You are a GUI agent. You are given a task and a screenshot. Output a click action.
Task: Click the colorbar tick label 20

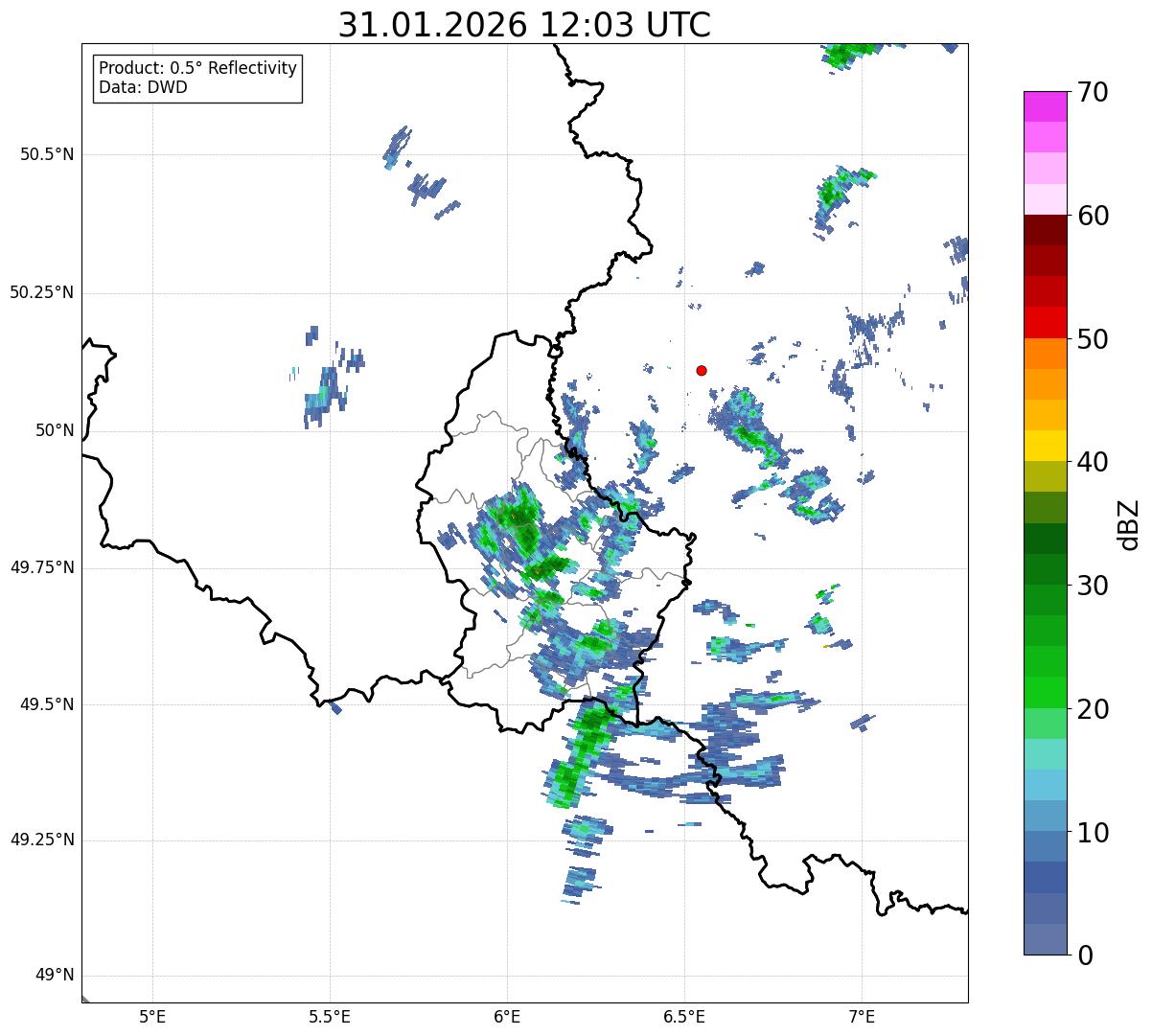(1093, 709)
